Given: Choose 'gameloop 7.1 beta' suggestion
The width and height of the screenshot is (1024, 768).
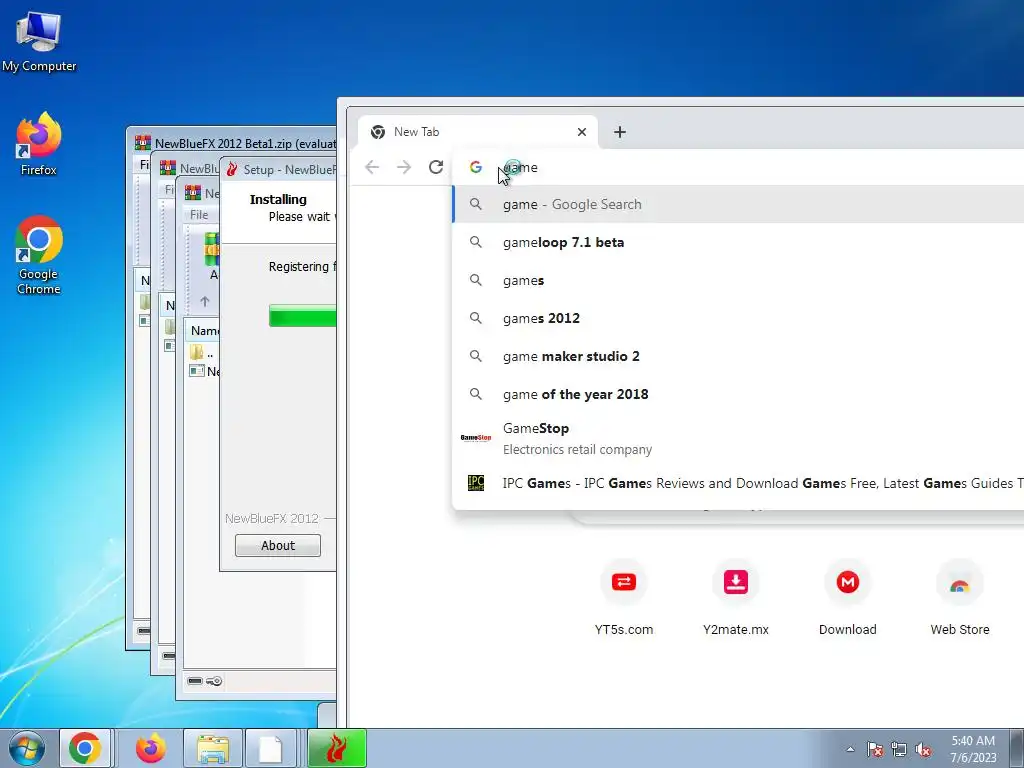Looking at the screenshot, I should 738,242.
